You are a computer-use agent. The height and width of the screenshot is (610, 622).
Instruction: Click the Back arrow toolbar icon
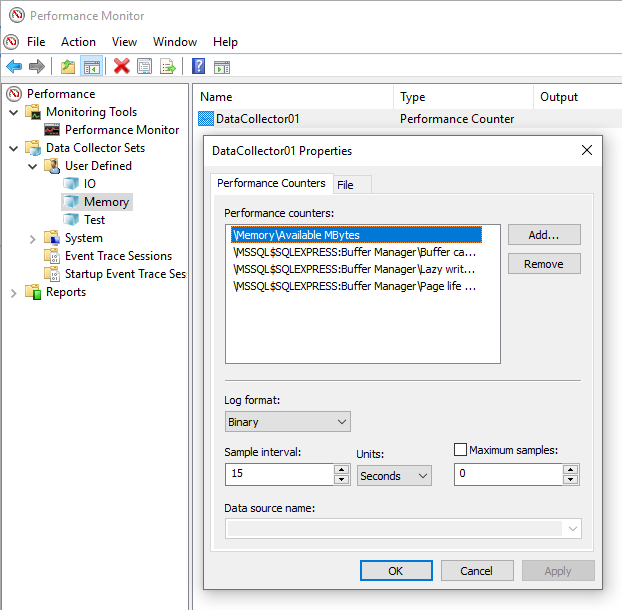click(x=14, y=66)
